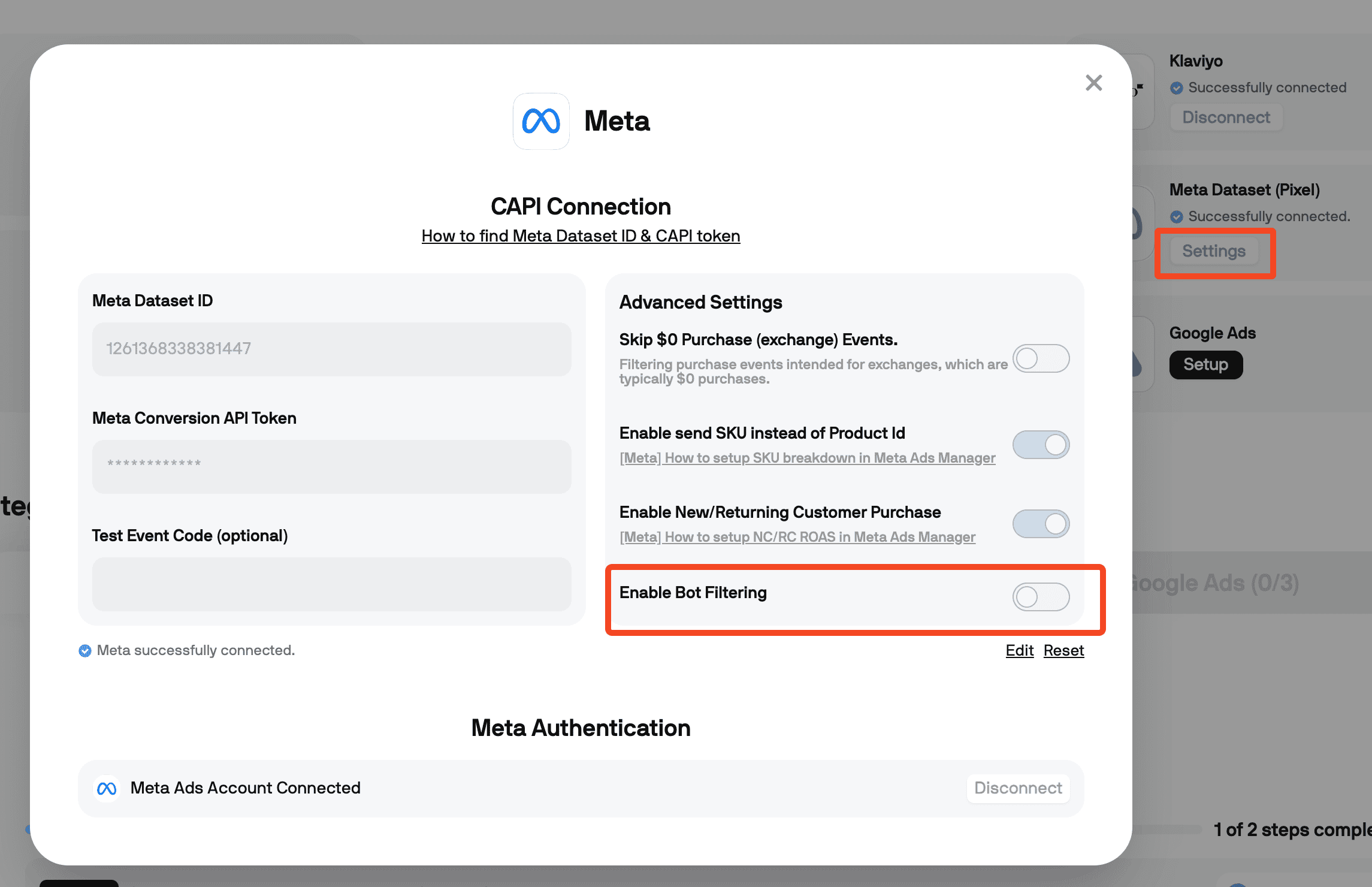Disconnect the Meta Ads Account
The height and width of the screenshot is (887, 1372).
click(1018, 788)
